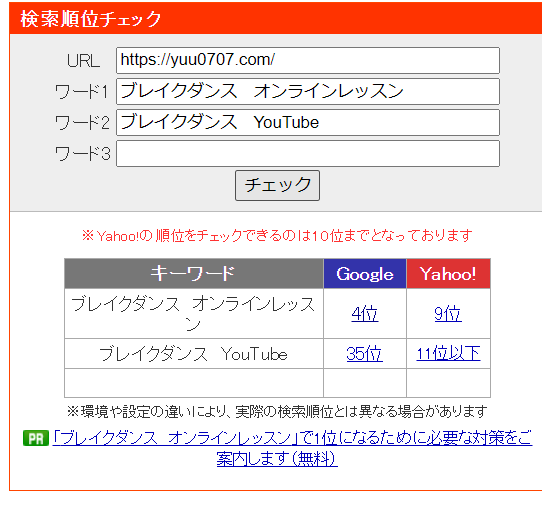This screenshot has width=542, height=509.
Task: Click the green PR badge icon
Action: [36, 439]
